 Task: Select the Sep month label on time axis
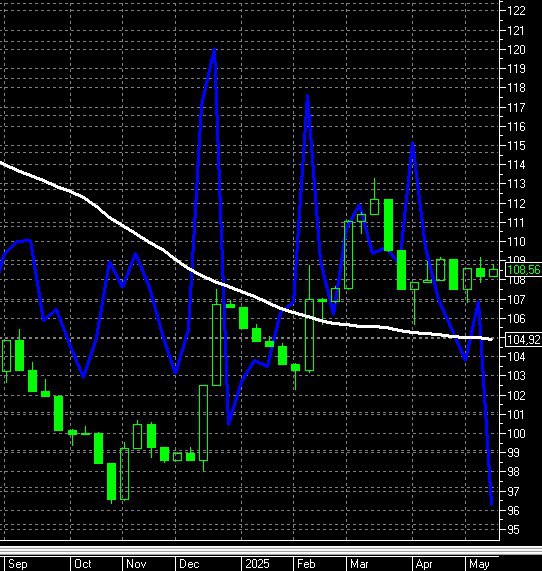coord(17,564)
